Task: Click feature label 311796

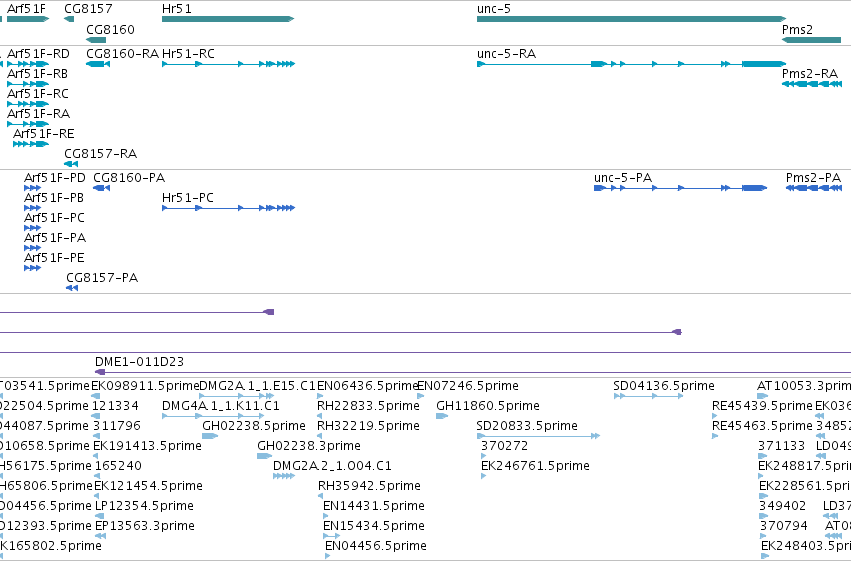Action: point(116,426)
